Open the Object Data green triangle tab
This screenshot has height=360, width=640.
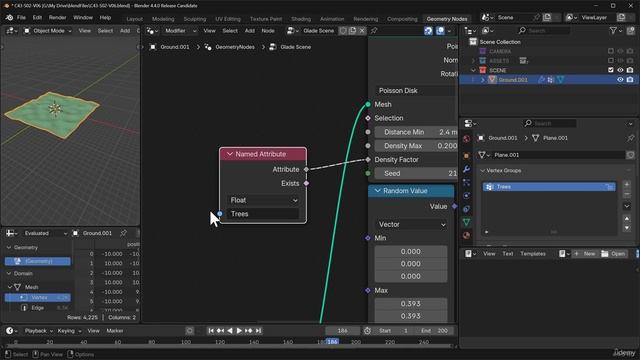click(x=466, y=222)
